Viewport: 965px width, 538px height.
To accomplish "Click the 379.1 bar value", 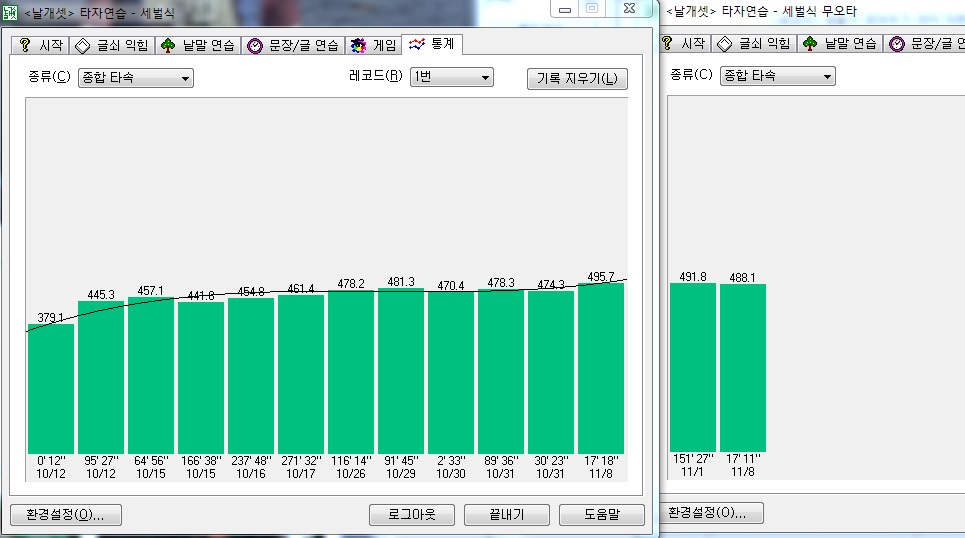I will 50,318.
